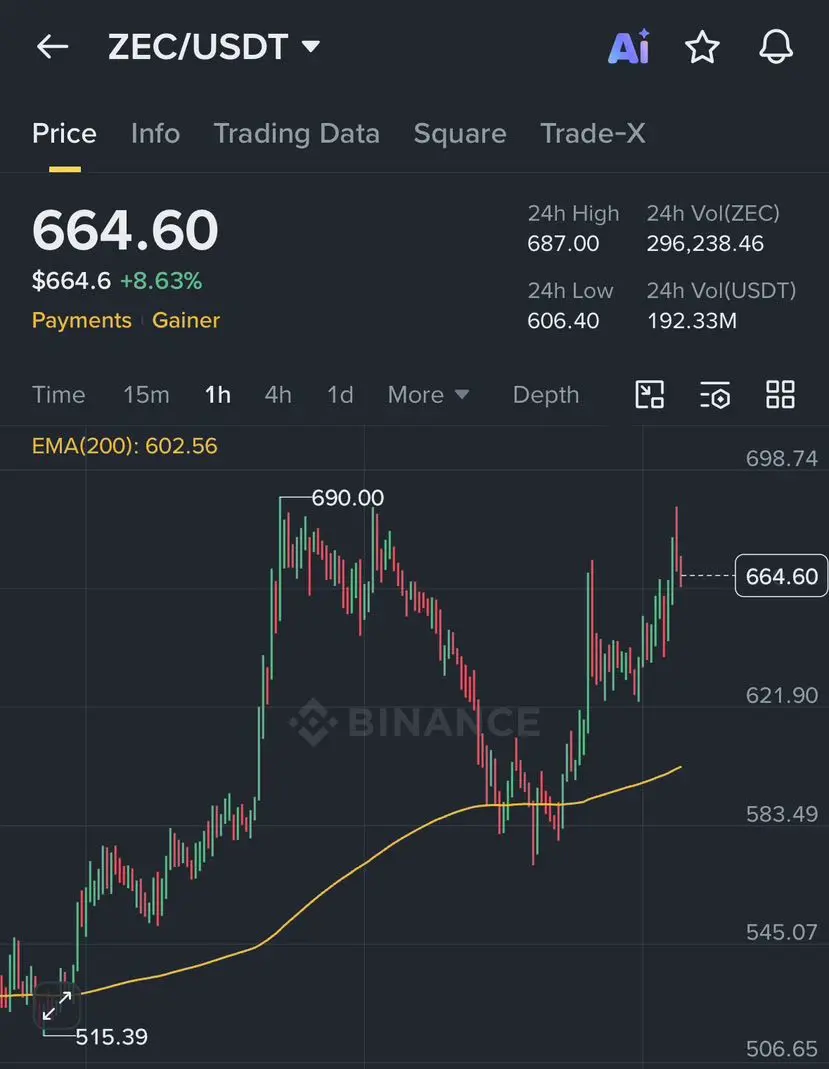This screenshot has width=829, height=1069.
Task: Open the ZEC/USDT pair selector dropdown
Action: click(214, 47)
